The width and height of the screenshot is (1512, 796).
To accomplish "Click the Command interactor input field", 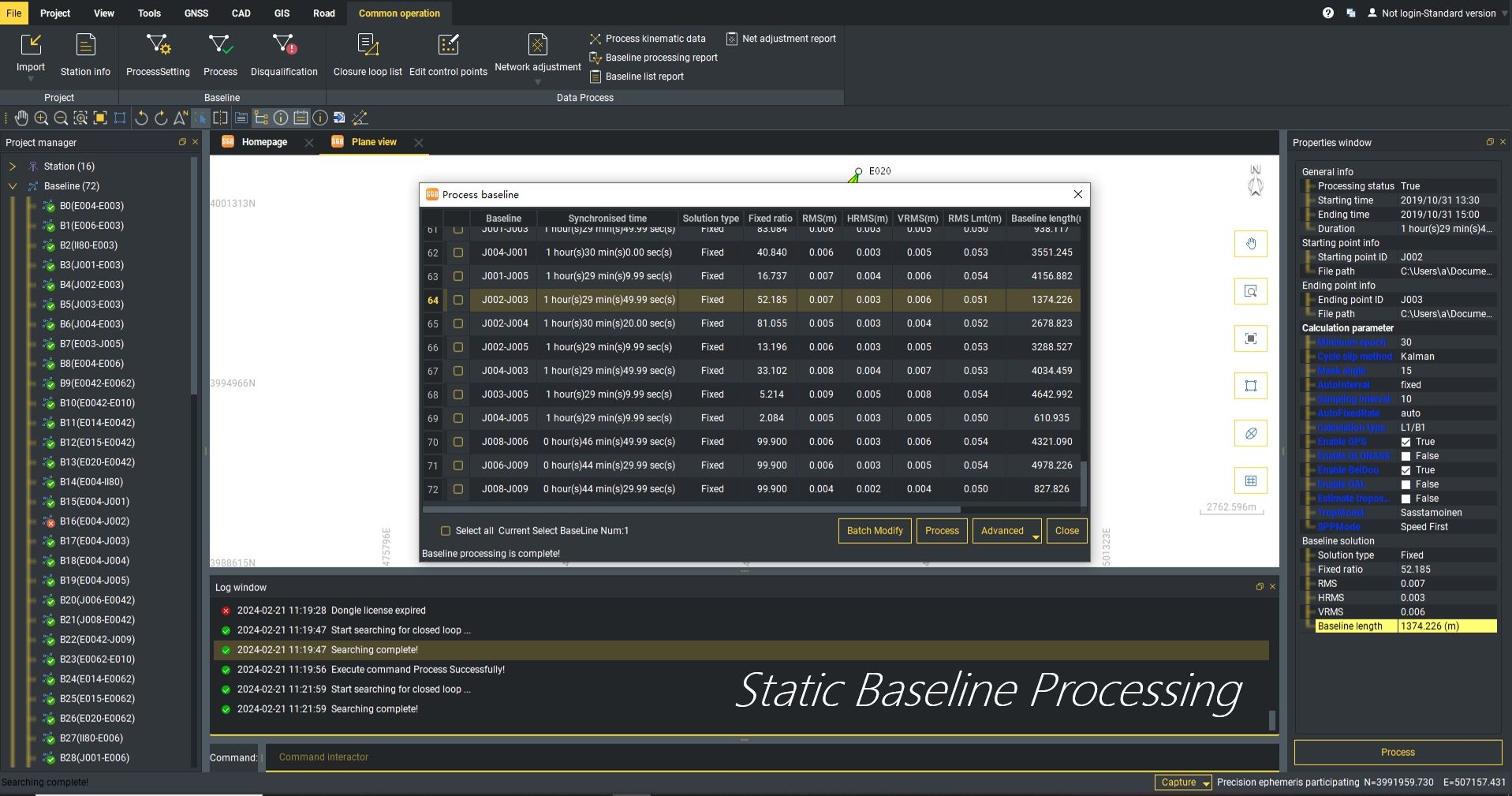I will pos(771,757).
